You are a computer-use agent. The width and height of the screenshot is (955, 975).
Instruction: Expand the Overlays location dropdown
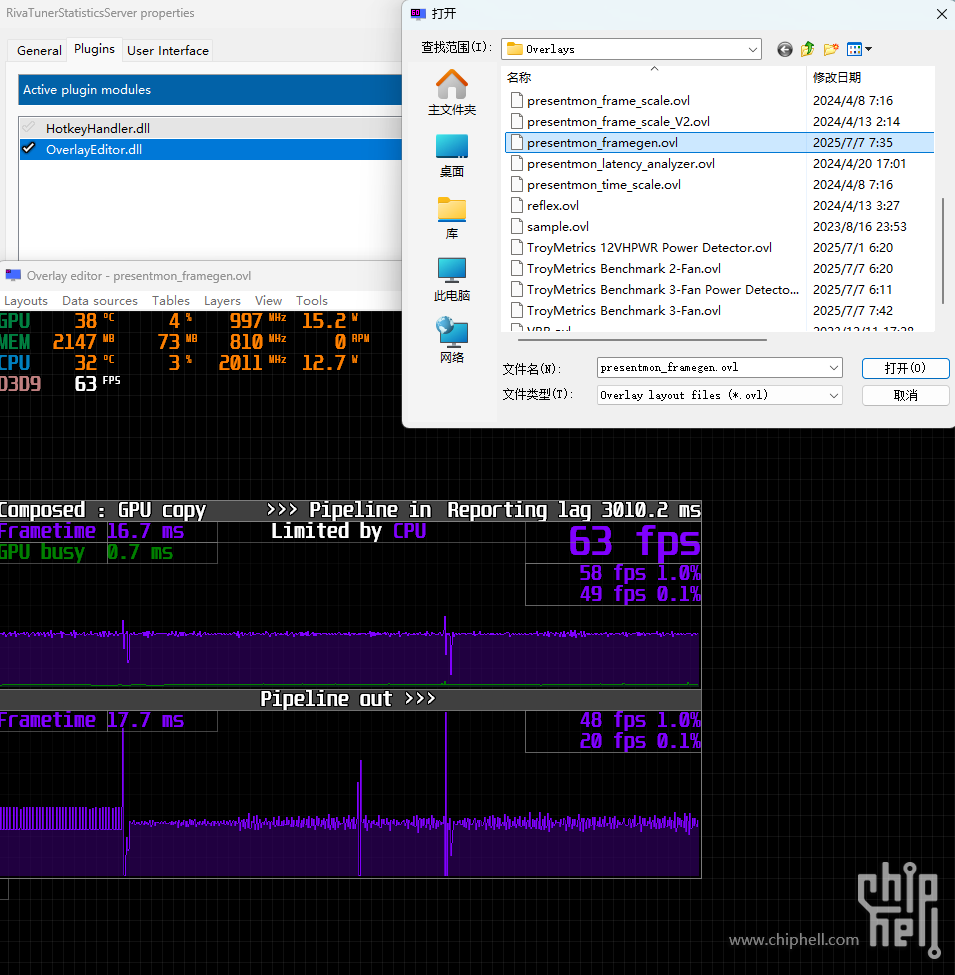(x=752, y=49)
